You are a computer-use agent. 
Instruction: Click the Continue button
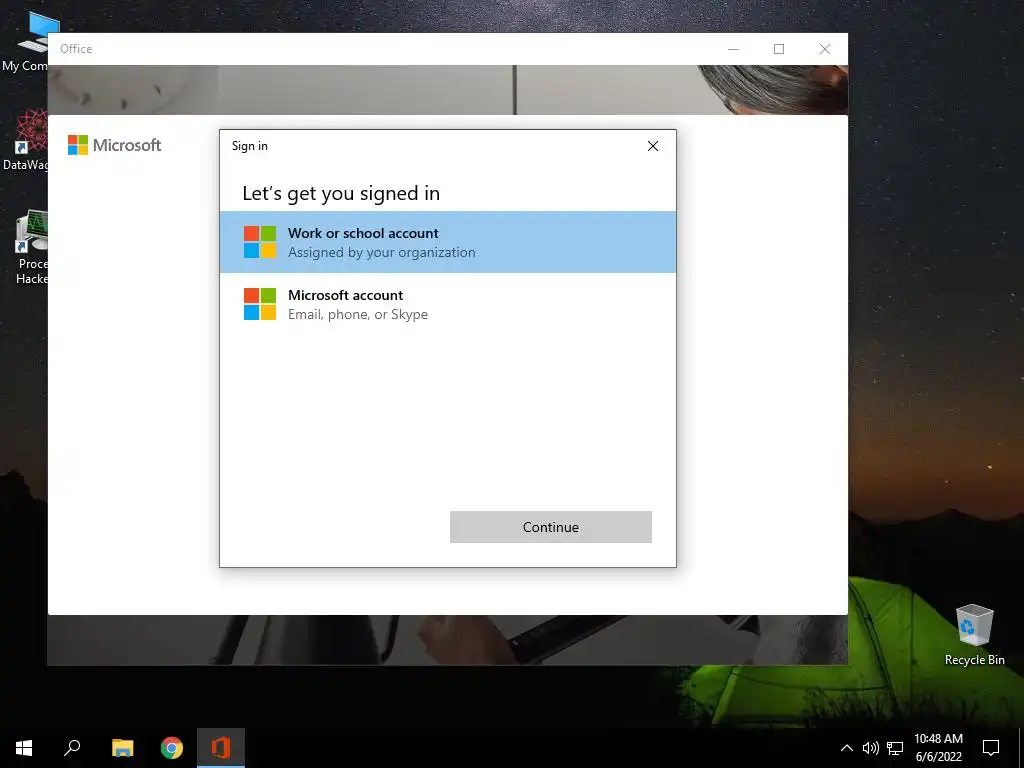pos(551,527)
